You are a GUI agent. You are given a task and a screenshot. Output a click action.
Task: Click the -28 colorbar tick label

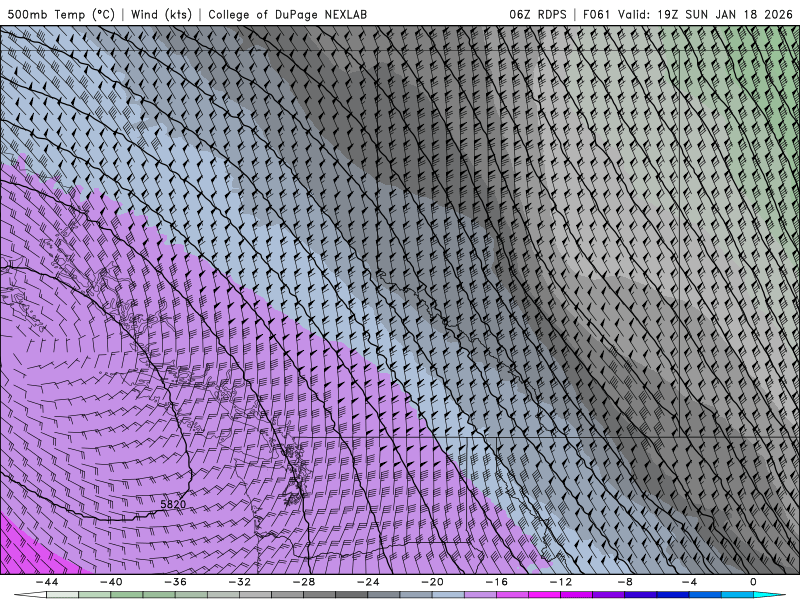pyautogui.click(x=304, y=582)
